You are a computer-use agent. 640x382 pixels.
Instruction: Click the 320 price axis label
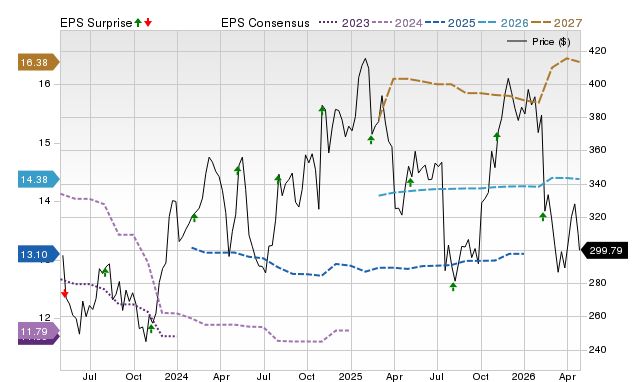coord(597,217)
